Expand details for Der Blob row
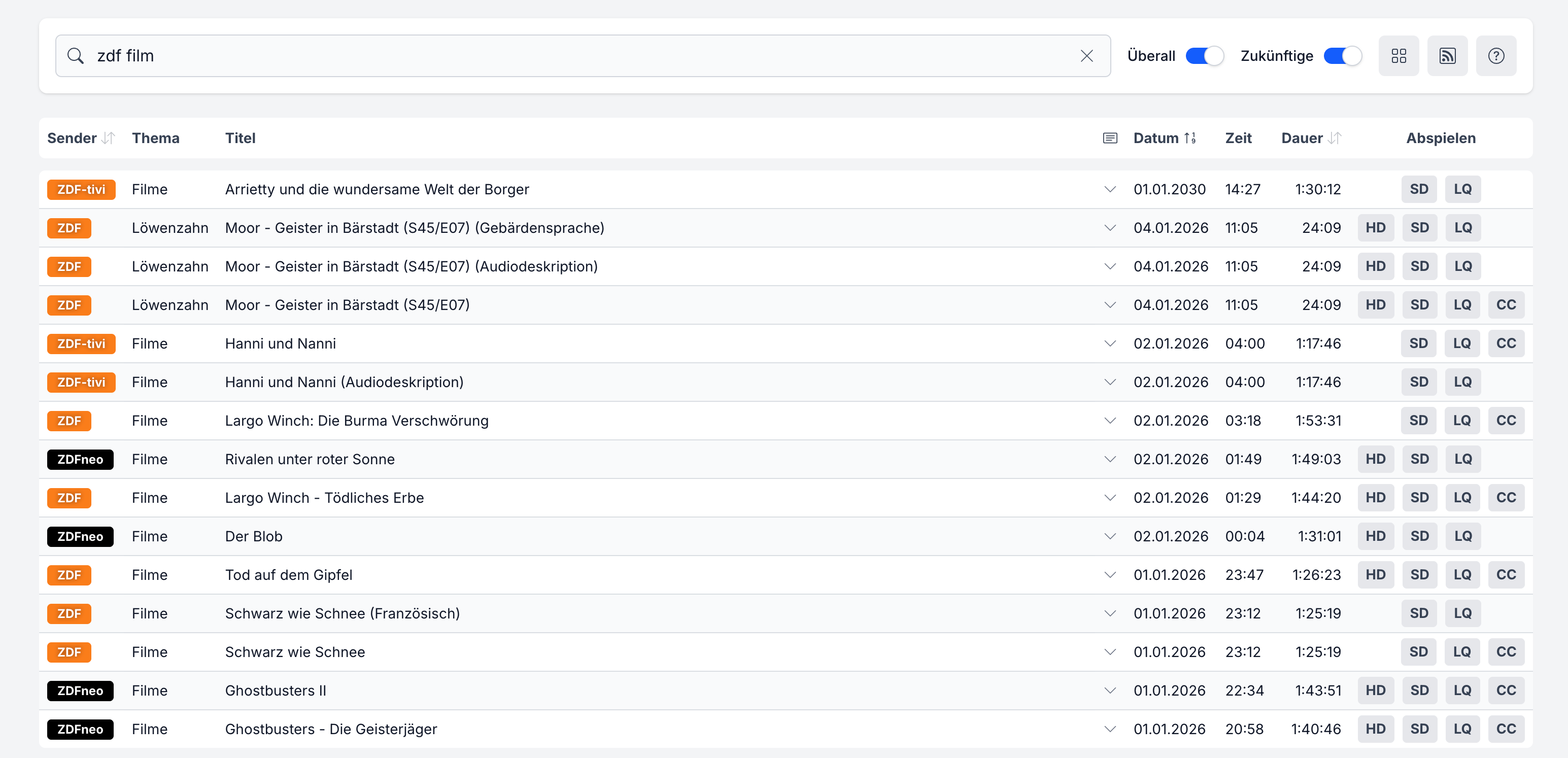1568x758 pixels. pyautogui.click(x=1110, y=536)
